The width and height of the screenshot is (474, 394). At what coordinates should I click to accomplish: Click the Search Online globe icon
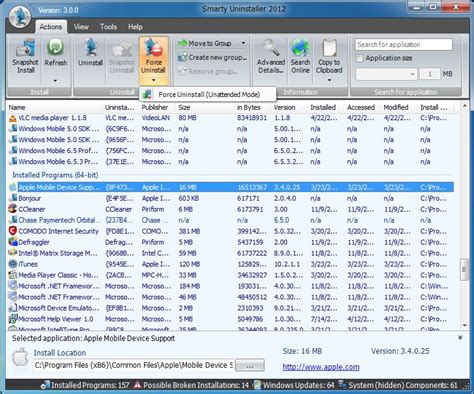(x=300, y=48)
